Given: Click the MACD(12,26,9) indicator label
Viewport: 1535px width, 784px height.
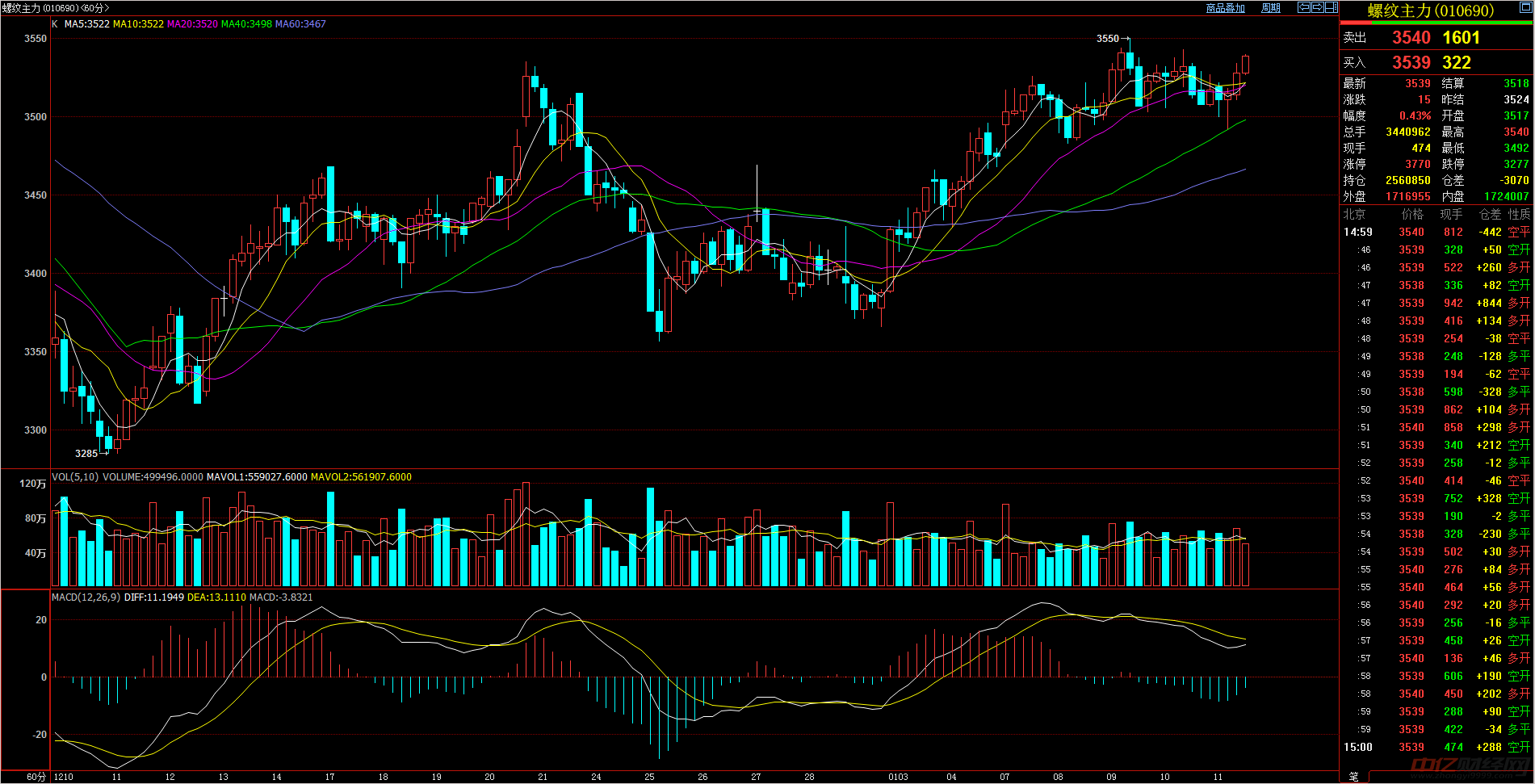Looking at the screenshot, I should [86, 597].
